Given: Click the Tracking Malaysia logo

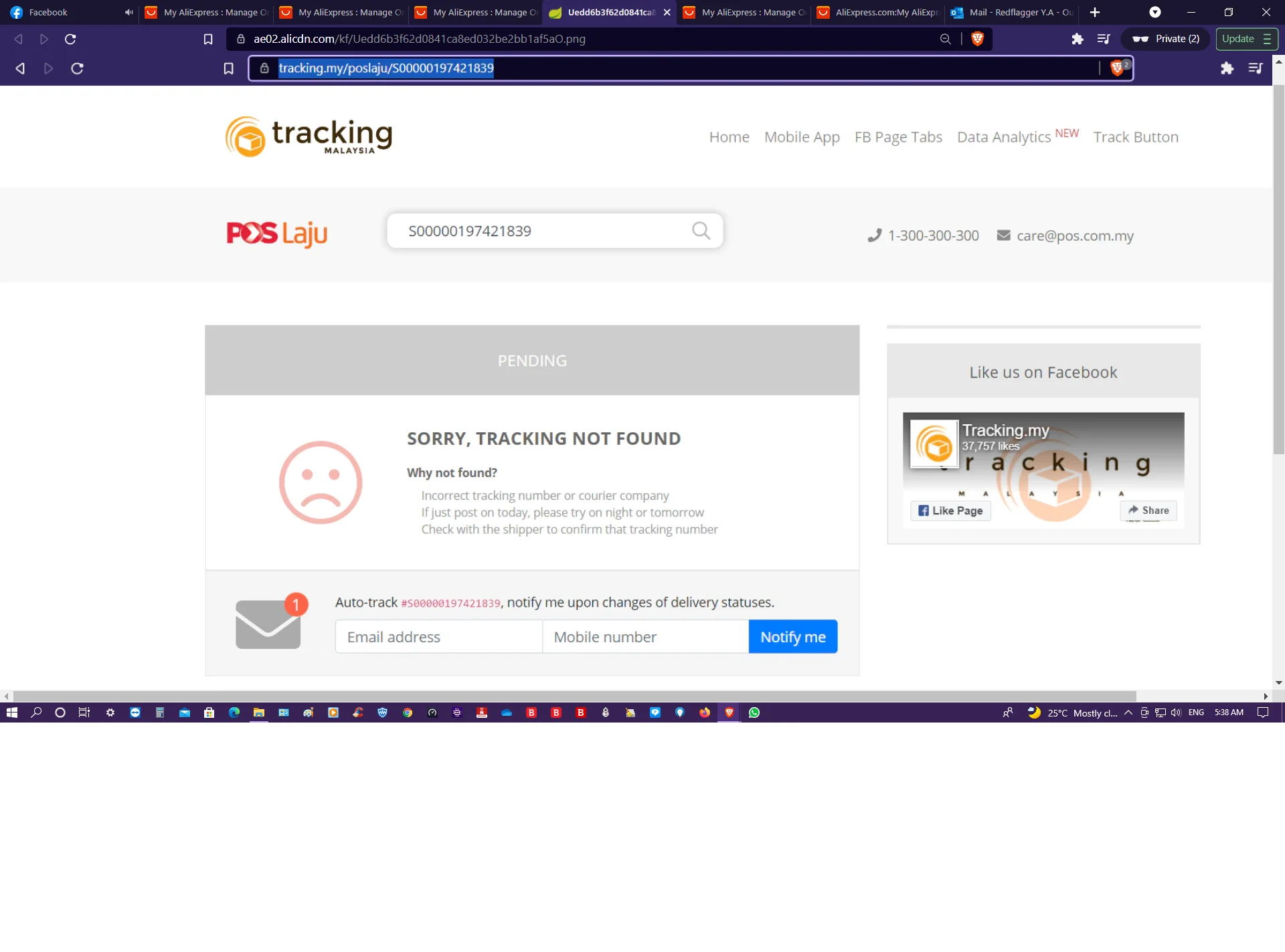Looking at the screenshot, I should click(309, 136).
